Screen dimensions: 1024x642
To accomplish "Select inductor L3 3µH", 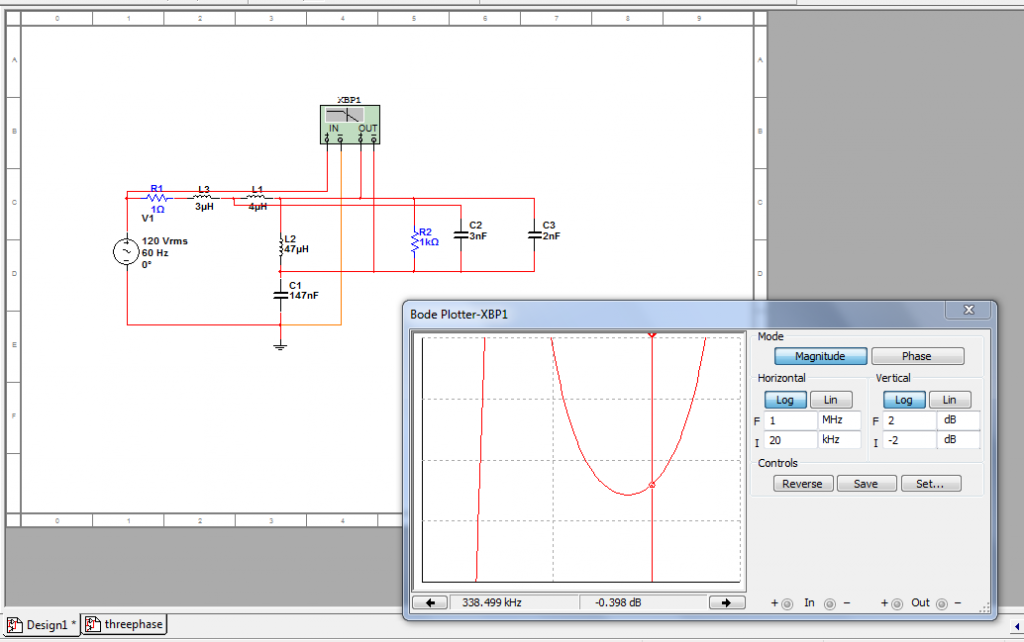I will pos(204,197).
